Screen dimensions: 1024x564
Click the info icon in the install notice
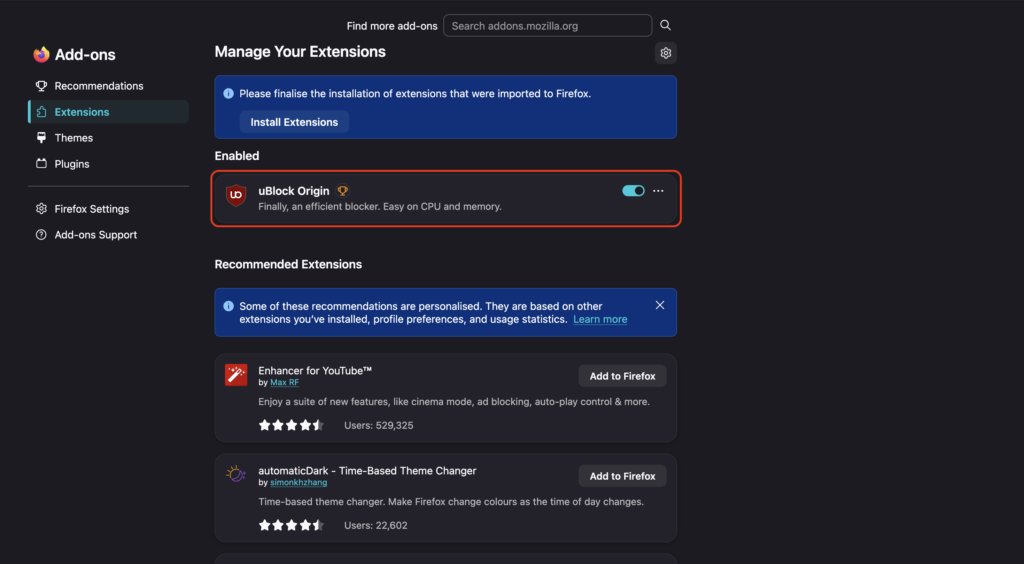pyautogui.click(x=229, y=93)
